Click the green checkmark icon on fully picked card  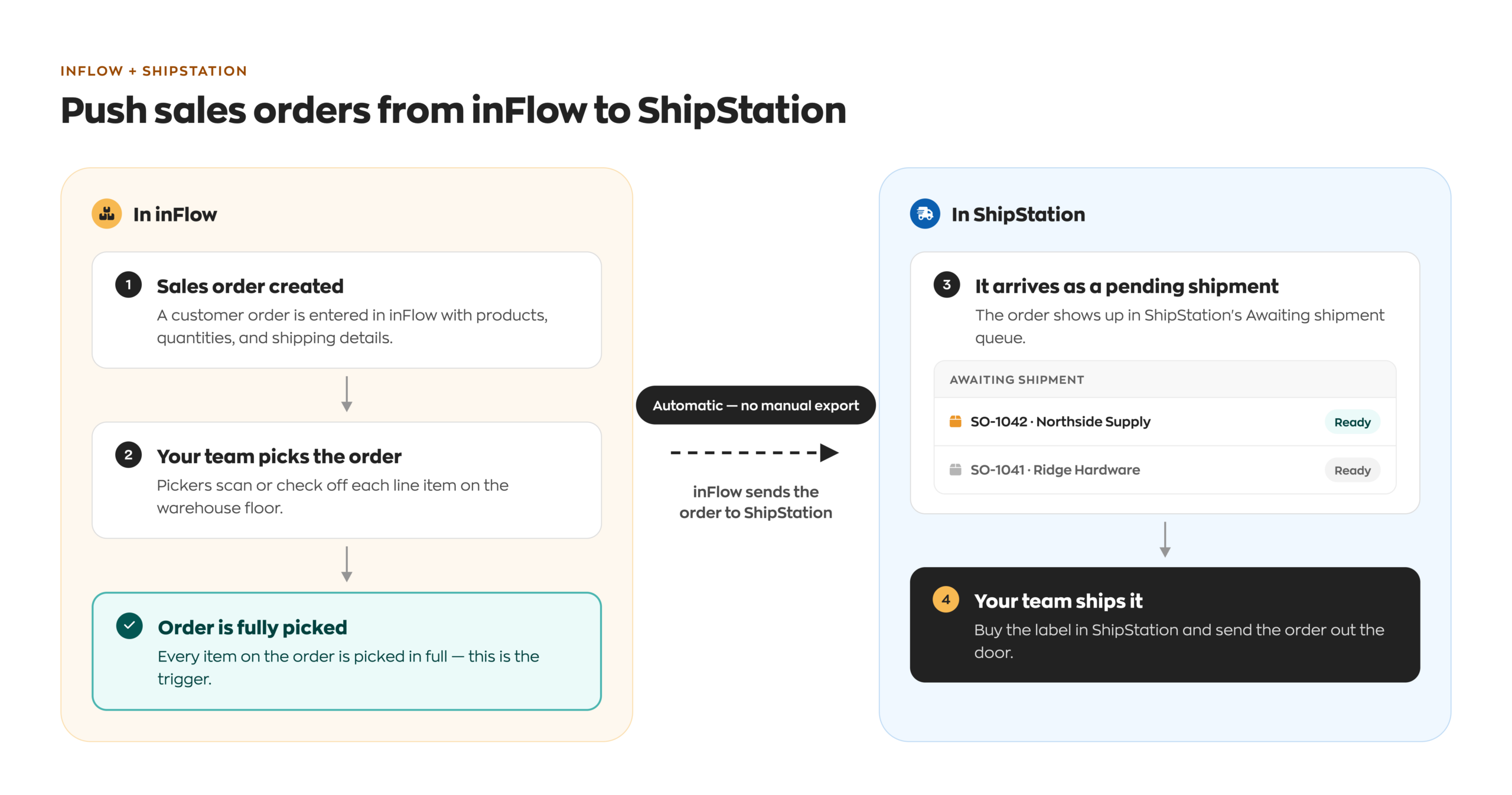[x=129, y=625]
